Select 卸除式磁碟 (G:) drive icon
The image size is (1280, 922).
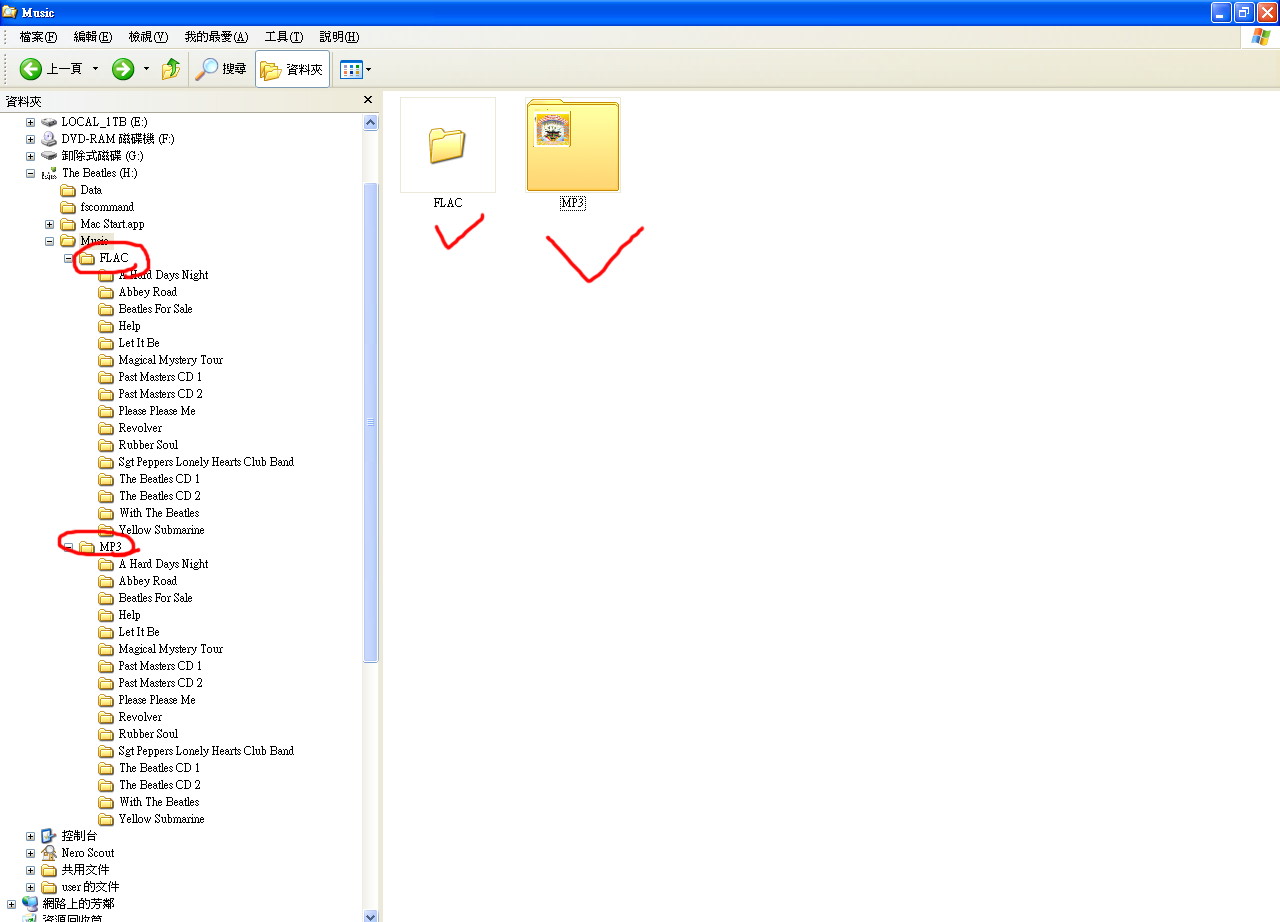(49, 156)
